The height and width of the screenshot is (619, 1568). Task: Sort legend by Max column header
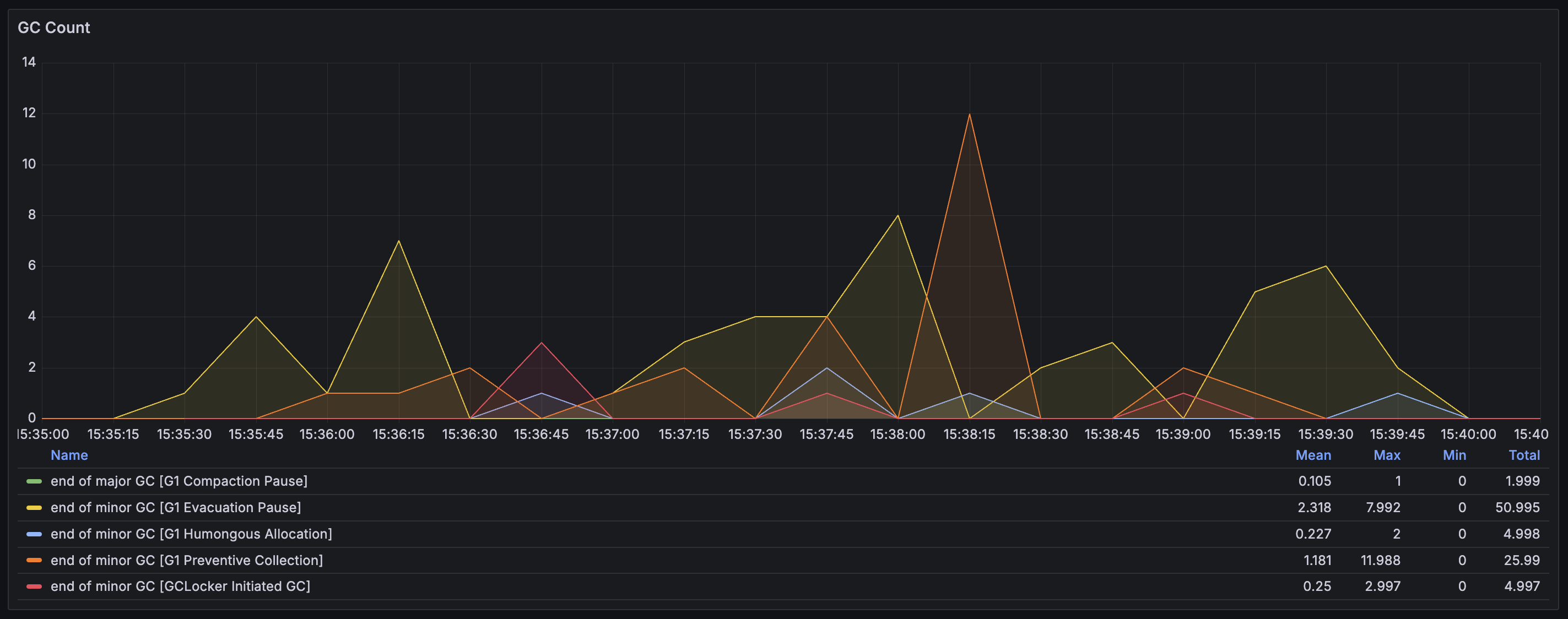tap(1386, 455)
